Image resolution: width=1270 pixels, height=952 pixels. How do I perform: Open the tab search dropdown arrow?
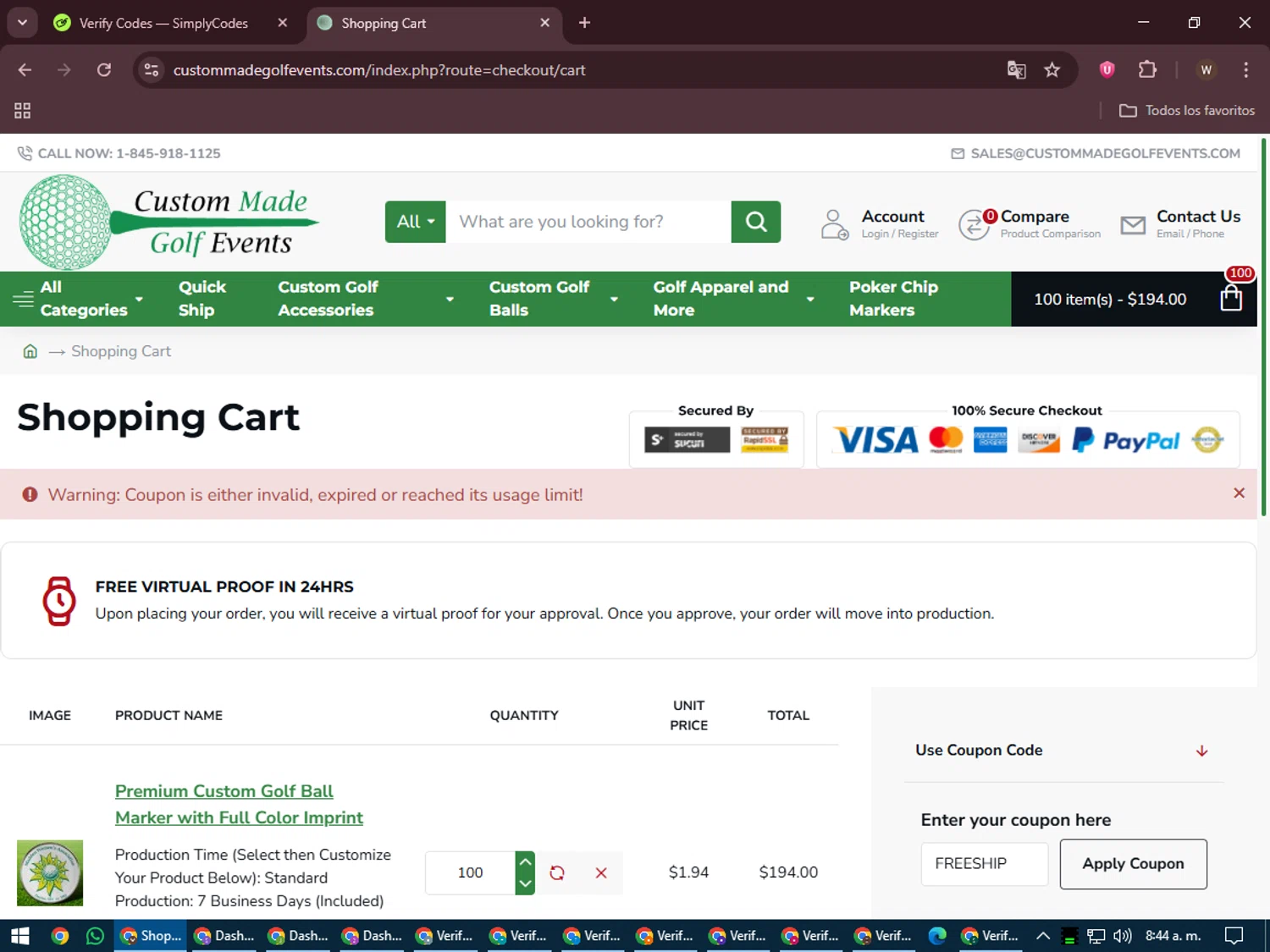[x=22, y=23]
